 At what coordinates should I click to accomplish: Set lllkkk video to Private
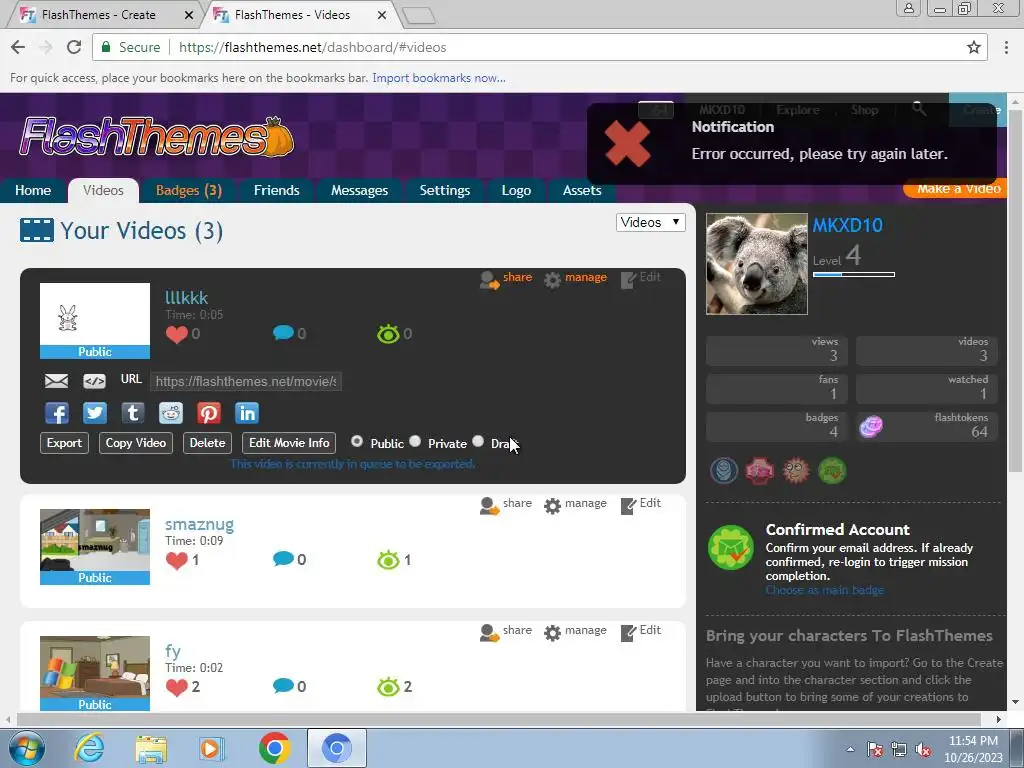[415, 441]
